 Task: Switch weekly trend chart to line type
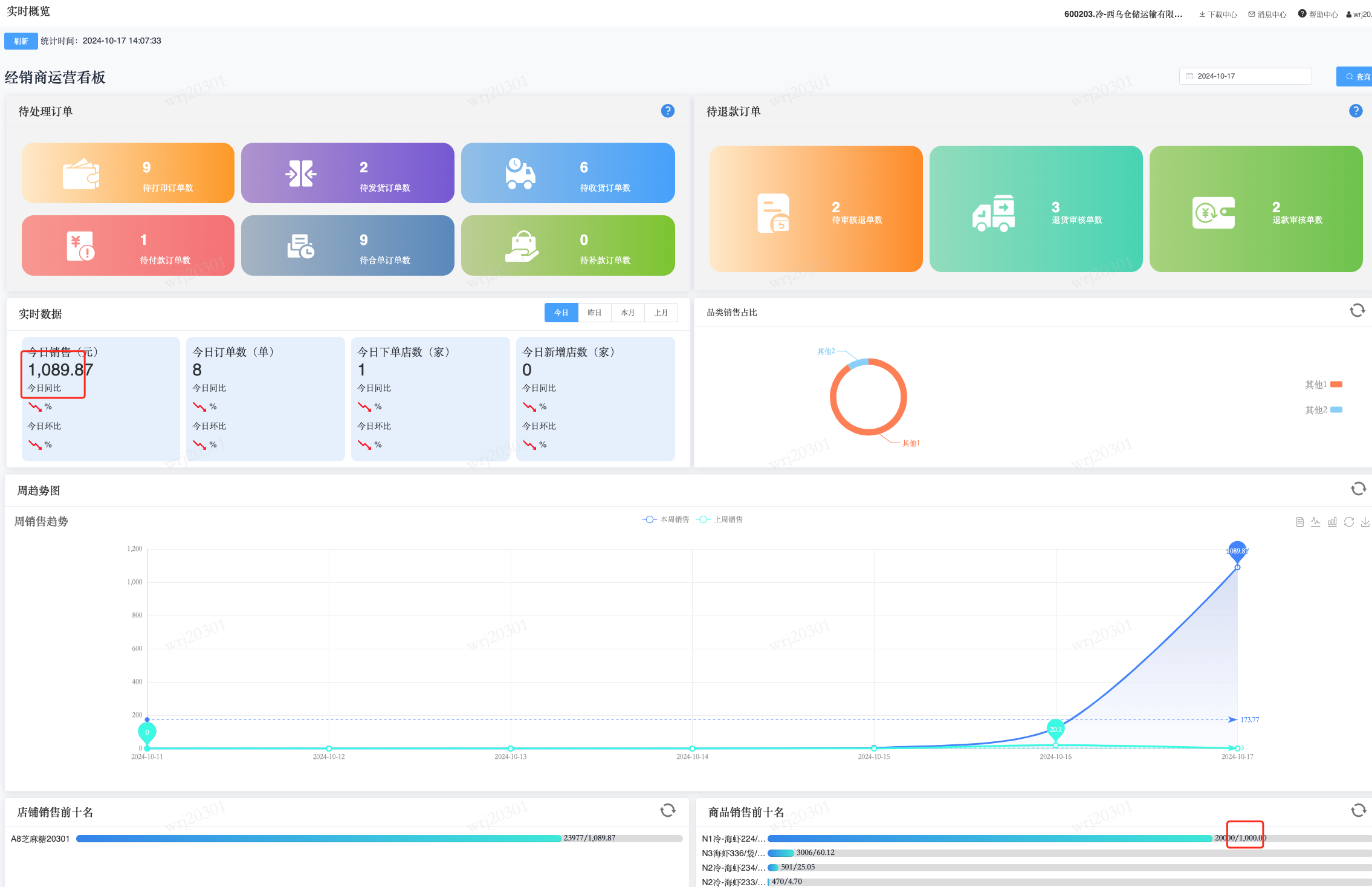coord(1316,522)
